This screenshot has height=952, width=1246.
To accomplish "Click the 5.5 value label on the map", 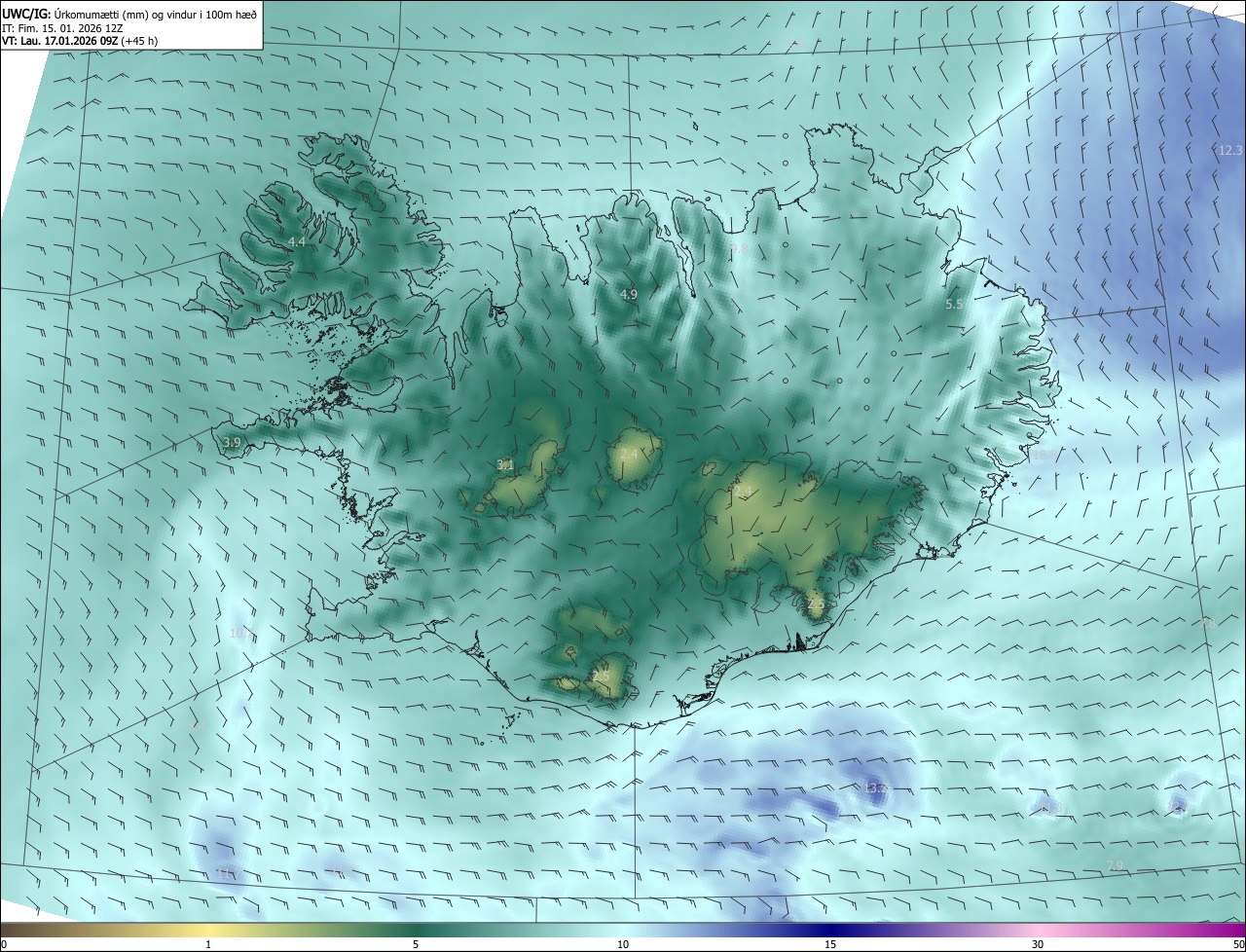I will (x=955, y=304).
